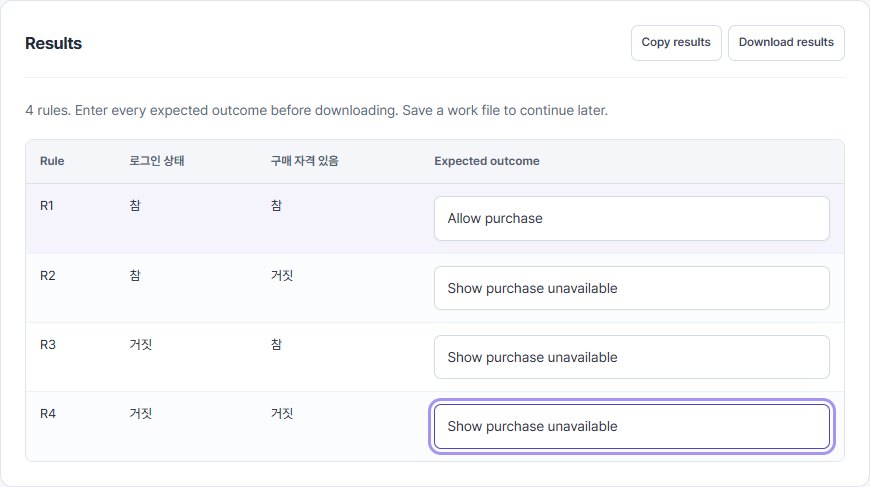Click R3 구매 자격 있음 value 참
The height and width of the screenshot is (487, 870).
point(276,344)
